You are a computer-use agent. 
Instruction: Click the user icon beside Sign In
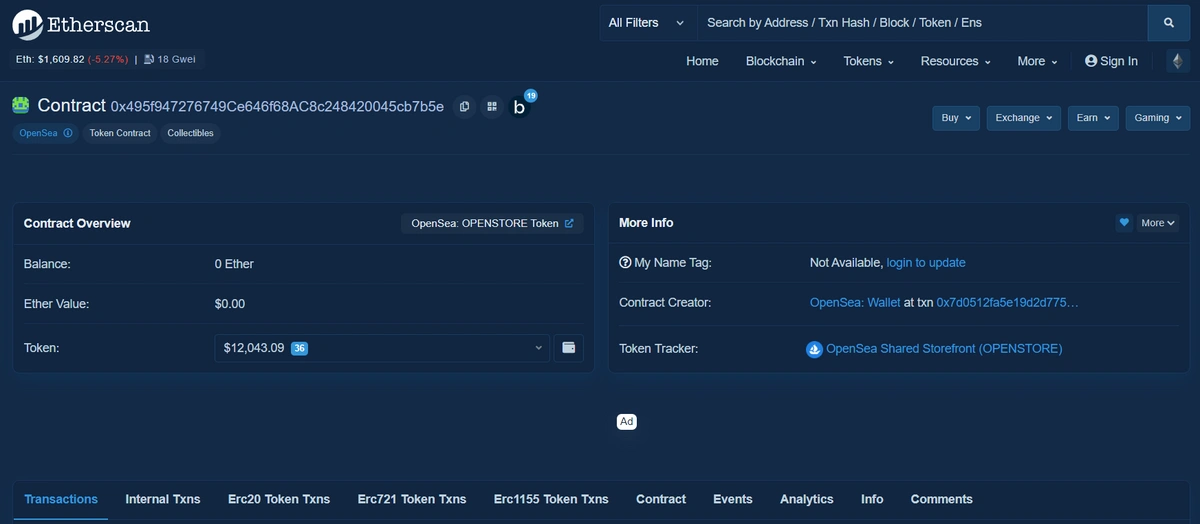(x=1091, y=61)
